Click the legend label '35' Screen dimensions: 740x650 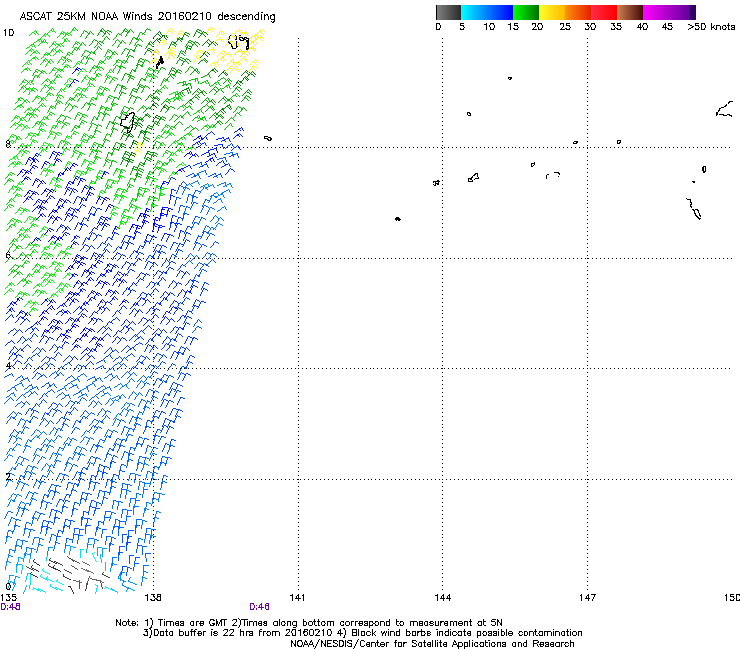click(x=616, y=26)
